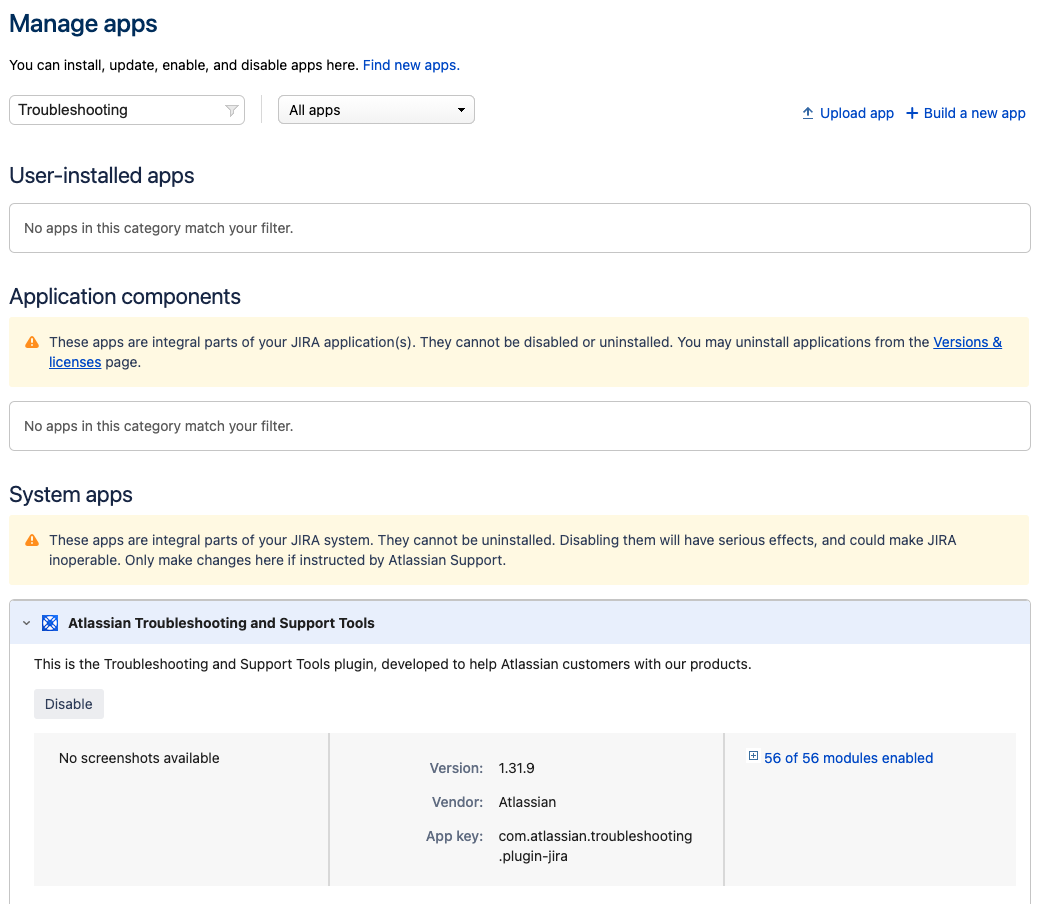Click the upload arrow icon
Screen dimensions: 1039x904
tap(808, 113)
